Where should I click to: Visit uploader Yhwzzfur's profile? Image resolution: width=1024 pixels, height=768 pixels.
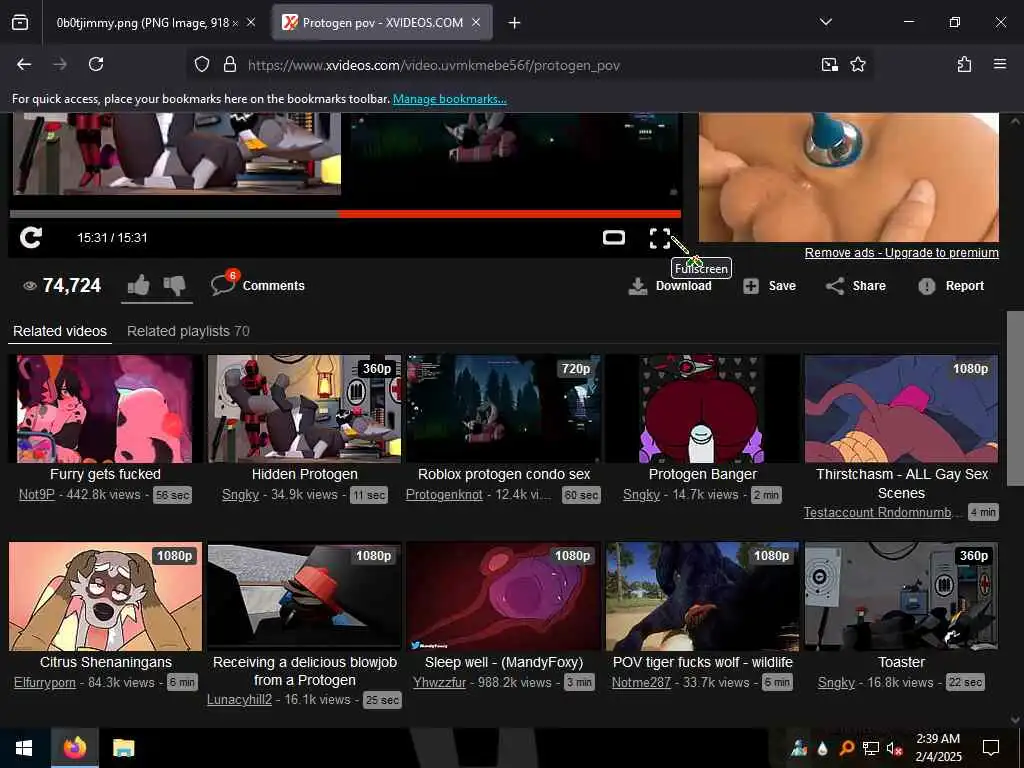coord(440,682)
